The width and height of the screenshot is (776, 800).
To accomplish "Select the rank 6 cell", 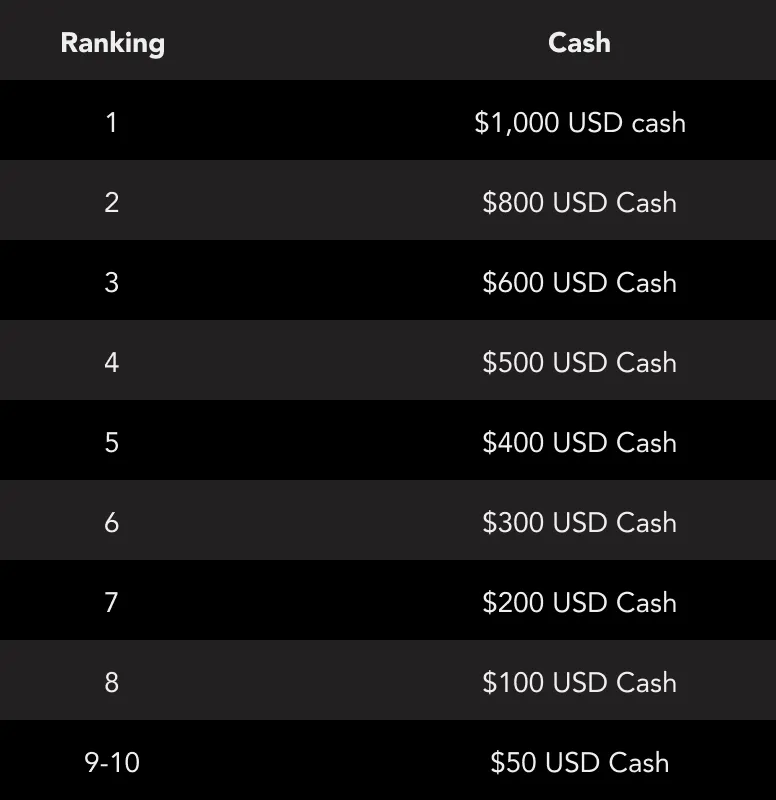I will [x=111, y=523].
